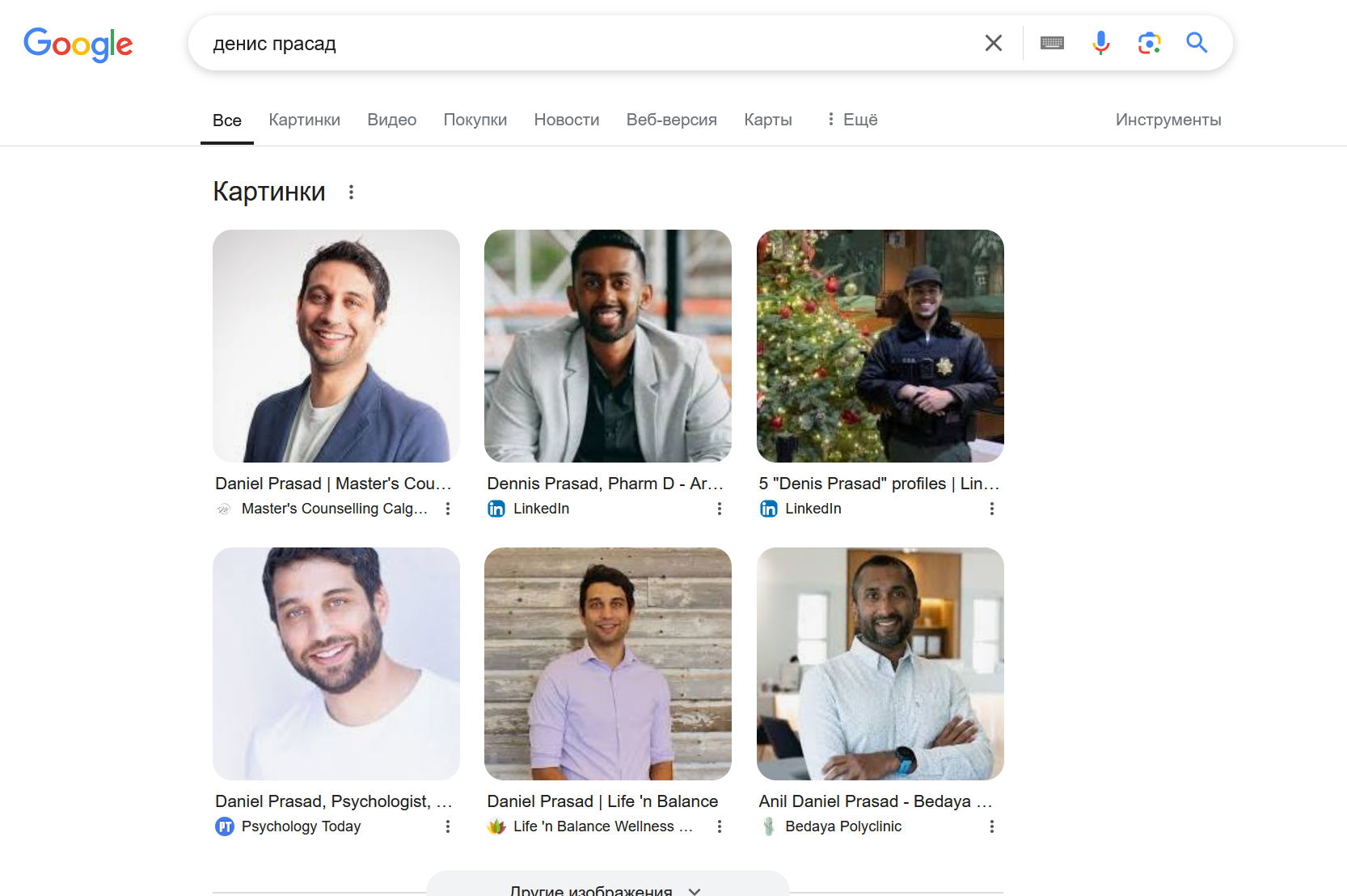Screen dimensions: 1347x896
Task: Click Psychology Today source text
Action: [x=301, y=826]
